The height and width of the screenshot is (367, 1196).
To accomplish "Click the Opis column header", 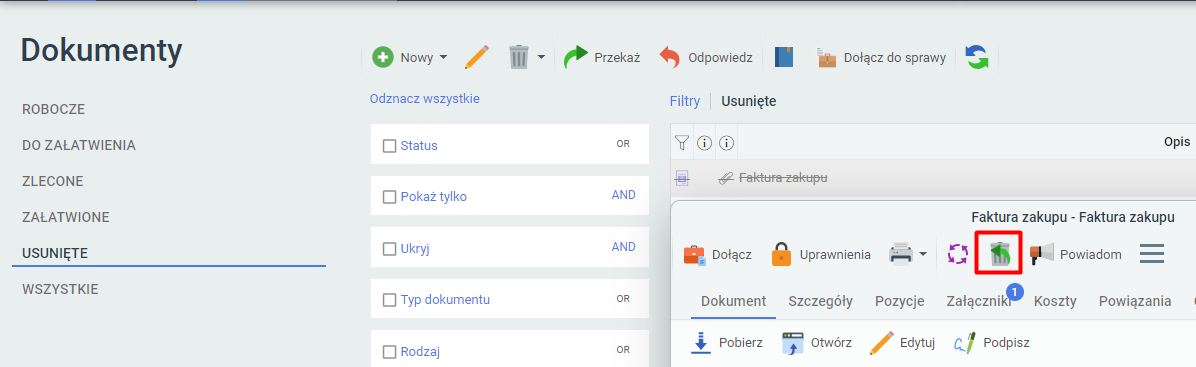I will [x=1177, y=143].
